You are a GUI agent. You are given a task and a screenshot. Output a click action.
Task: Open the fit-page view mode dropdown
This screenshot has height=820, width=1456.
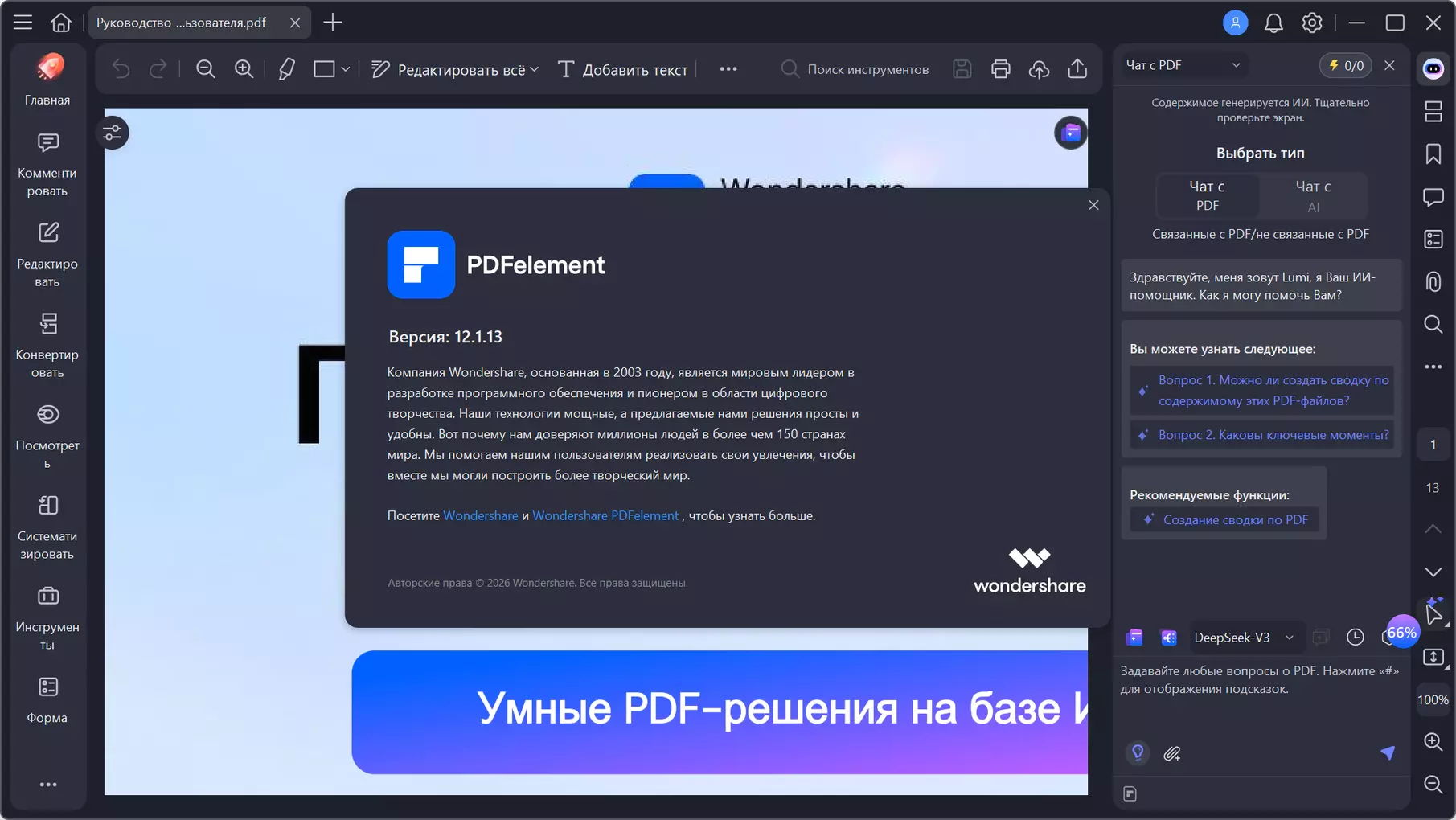pos(1436,657)
